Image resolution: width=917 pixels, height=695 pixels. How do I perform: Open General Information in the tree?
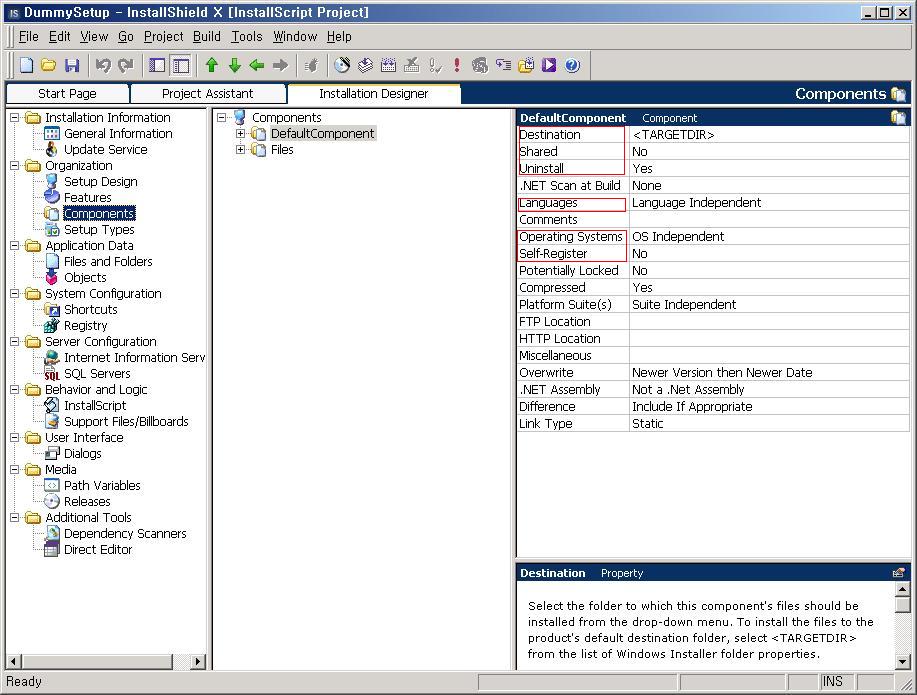[x=118, y=133]
